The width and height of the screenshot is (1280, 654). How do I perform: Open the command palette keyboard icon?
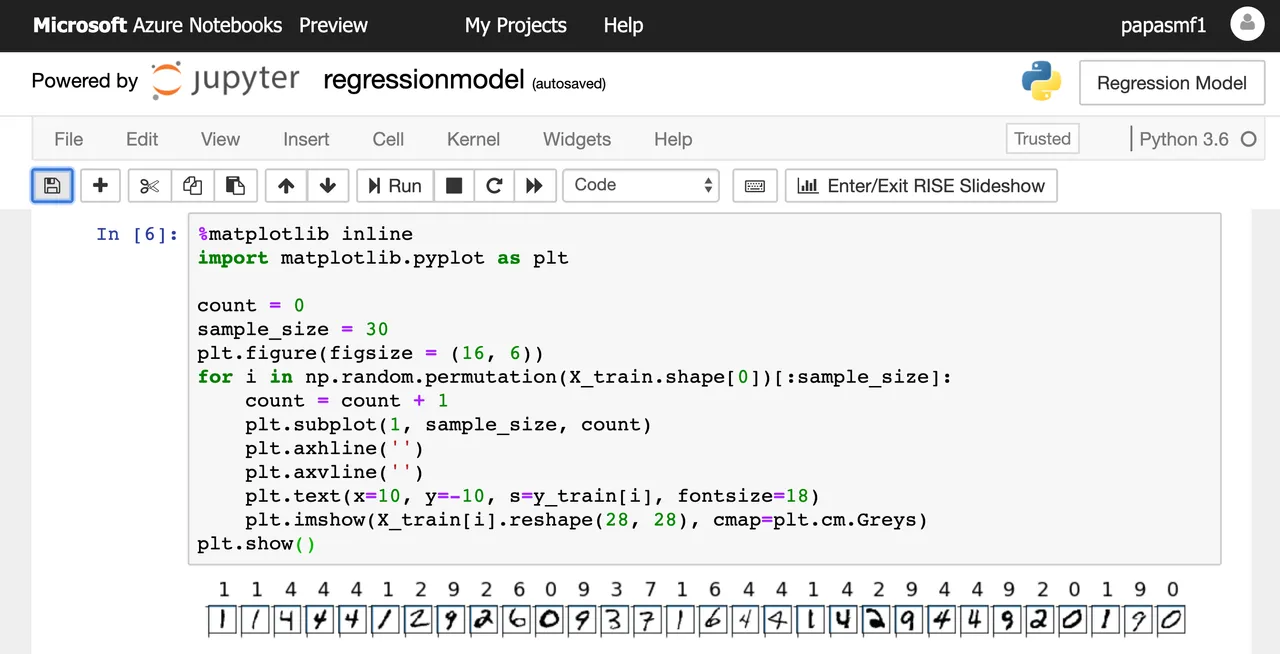pos(755,185)
